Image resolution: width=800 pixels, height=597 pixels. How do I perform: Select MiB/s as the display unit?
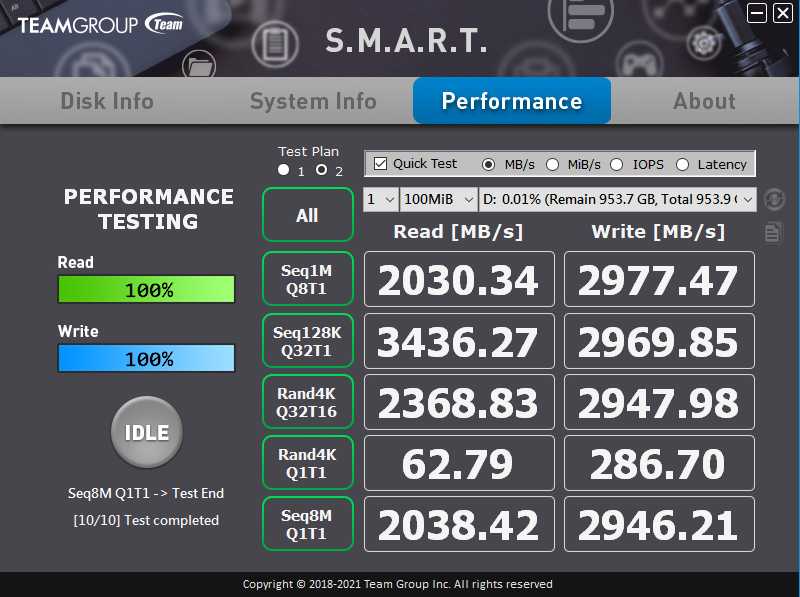[552, 164]
